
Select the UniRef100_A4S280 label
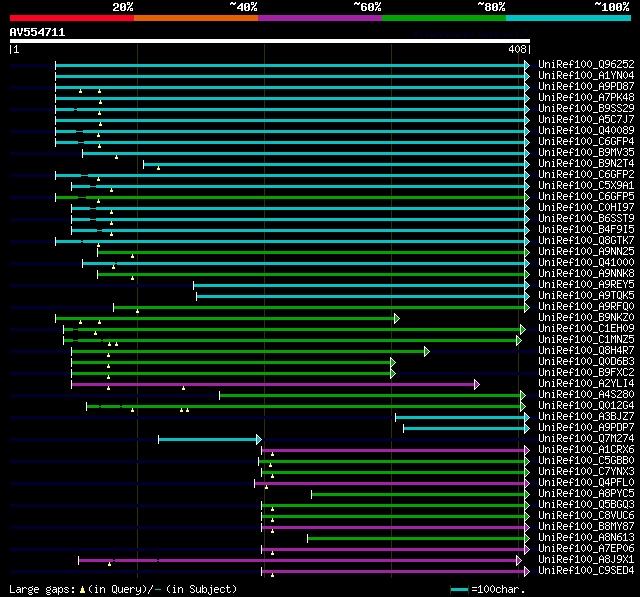click(x=586, y=395)
